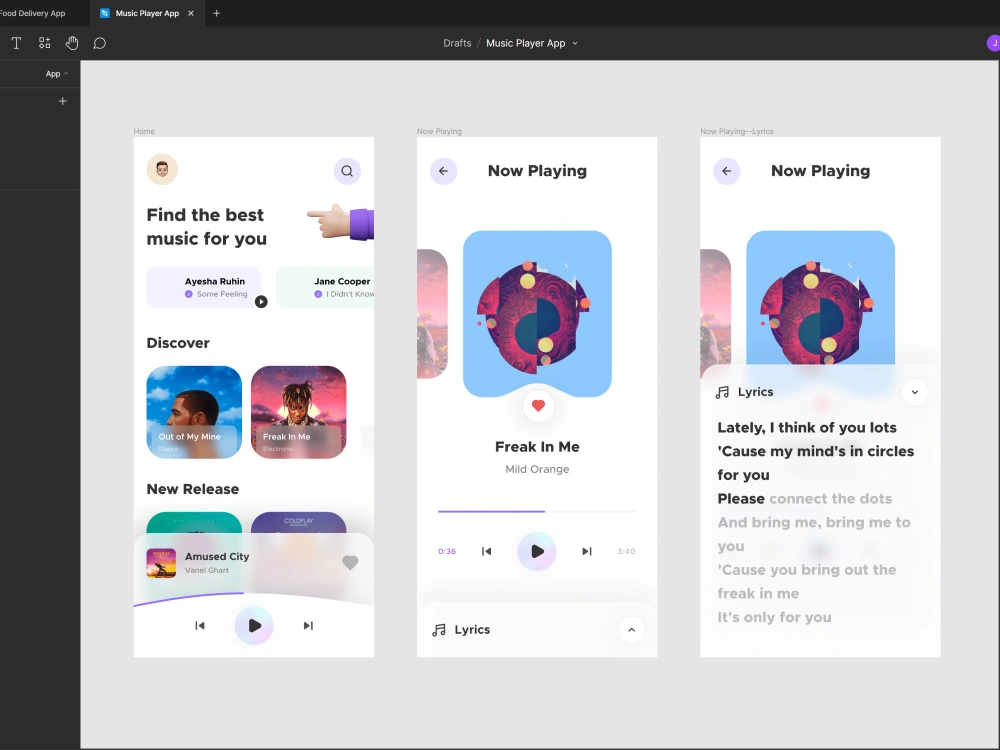This screenshot has height=750, width=1000.
Task: Click previous track on Home mini player
Action: (200, 626)
